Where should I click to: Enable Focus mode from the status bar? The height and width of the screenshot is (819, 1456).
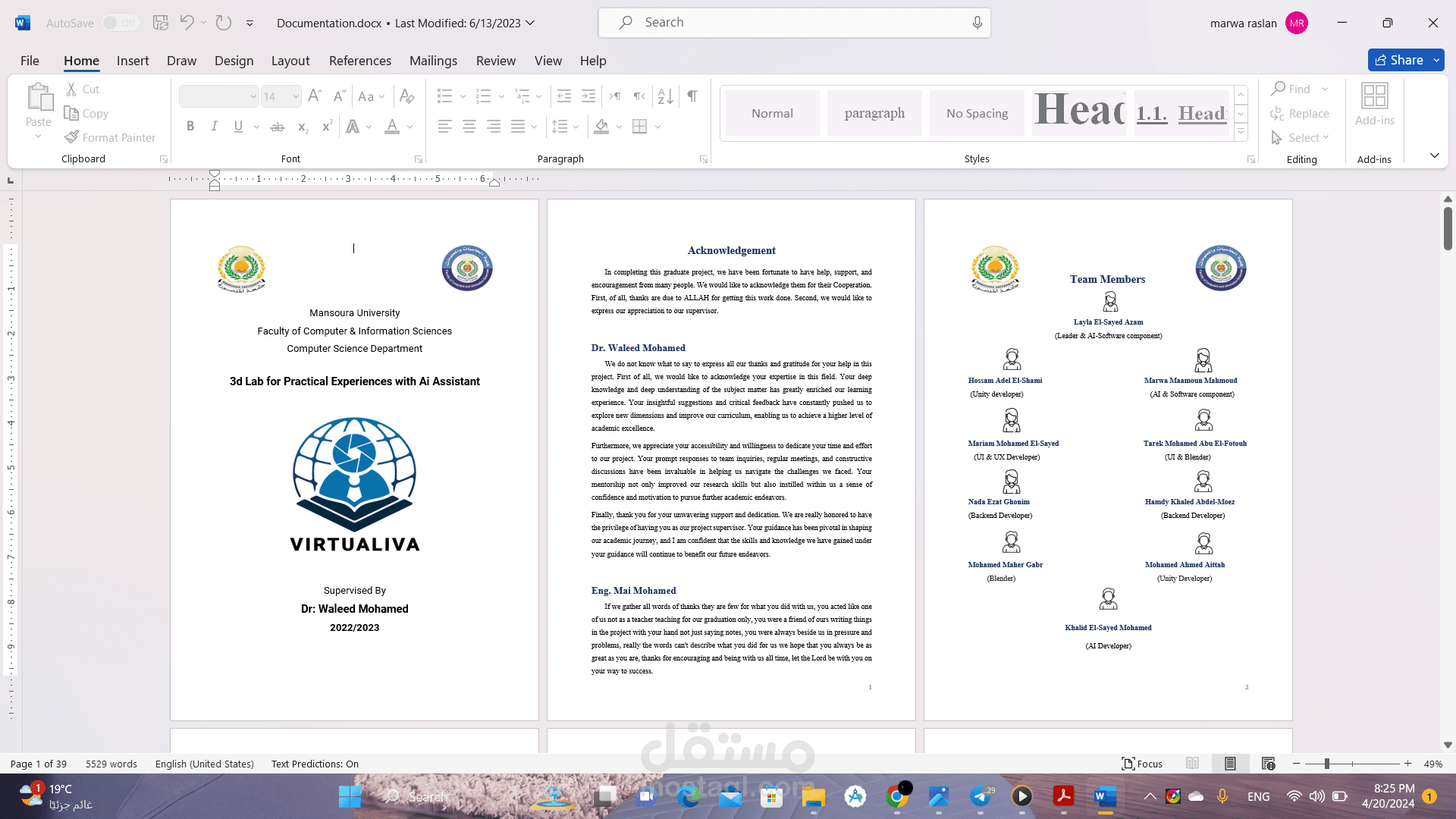pyautogui.click(x=1141, y=764)
